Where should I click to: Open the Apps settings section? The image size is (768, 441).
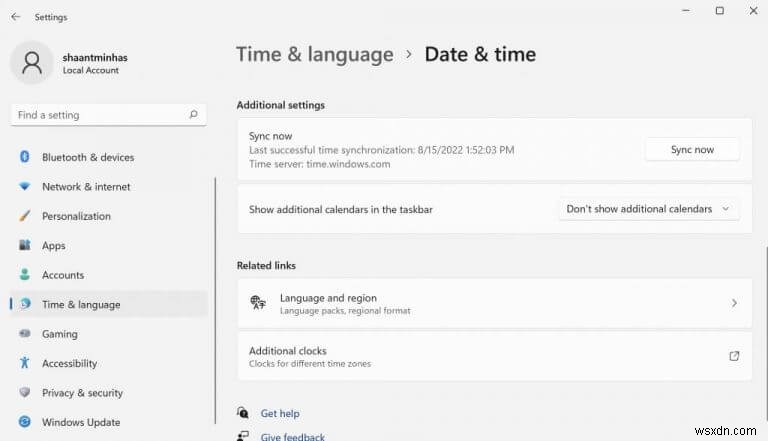54,246
